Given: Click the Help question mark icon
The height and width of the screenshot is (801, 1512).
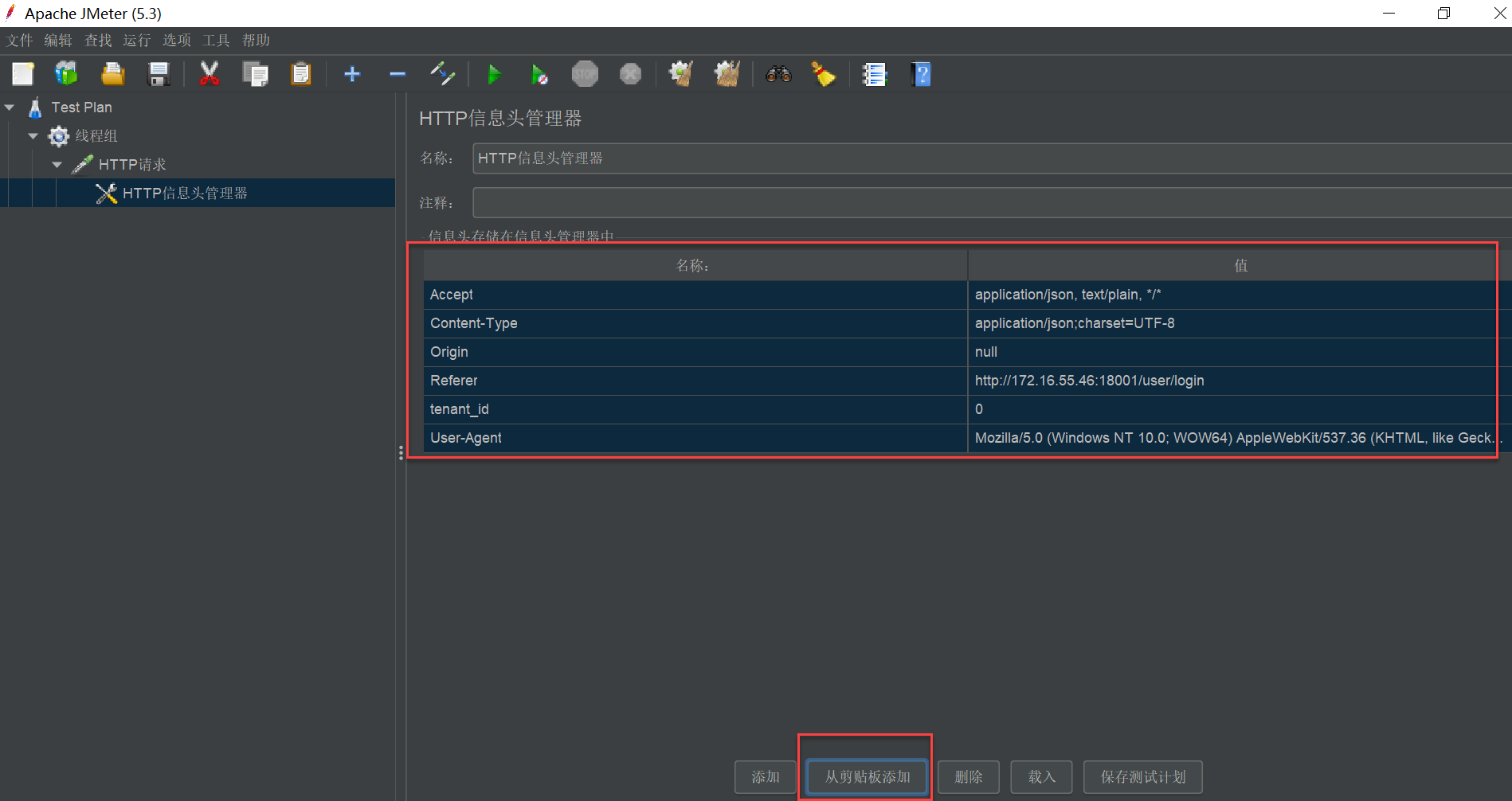Looking at the screenshot, I should 921,74.
